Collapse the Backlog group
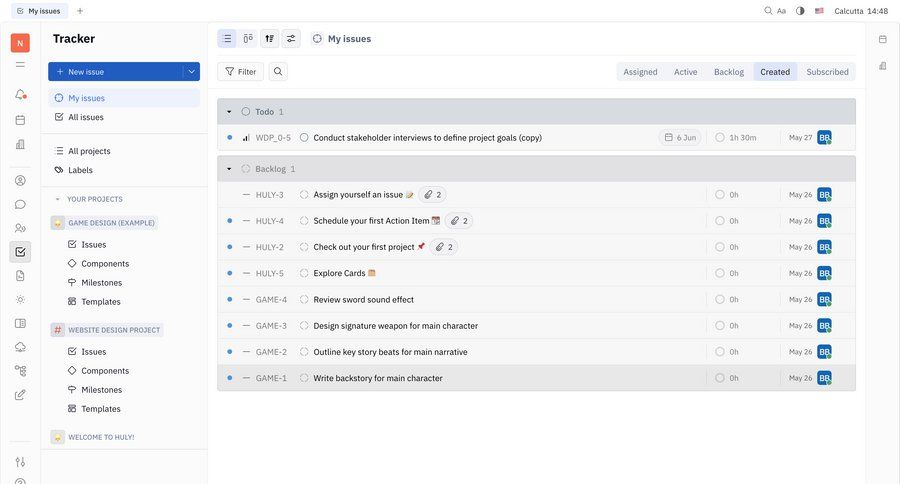 (x=229, y=169)
